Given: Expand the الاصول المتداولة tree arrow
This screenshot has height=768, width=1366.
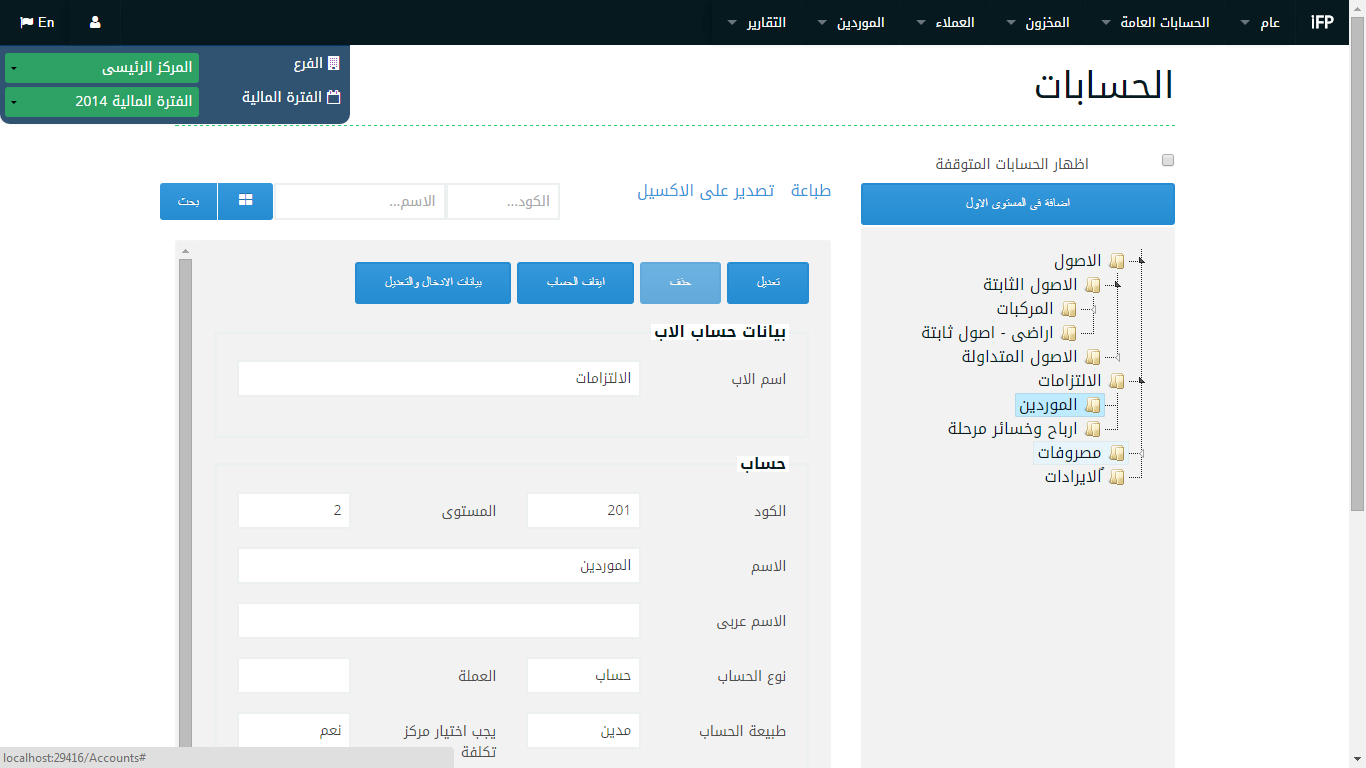Looking at the screenshot, I should click(x=1117, y=358).
